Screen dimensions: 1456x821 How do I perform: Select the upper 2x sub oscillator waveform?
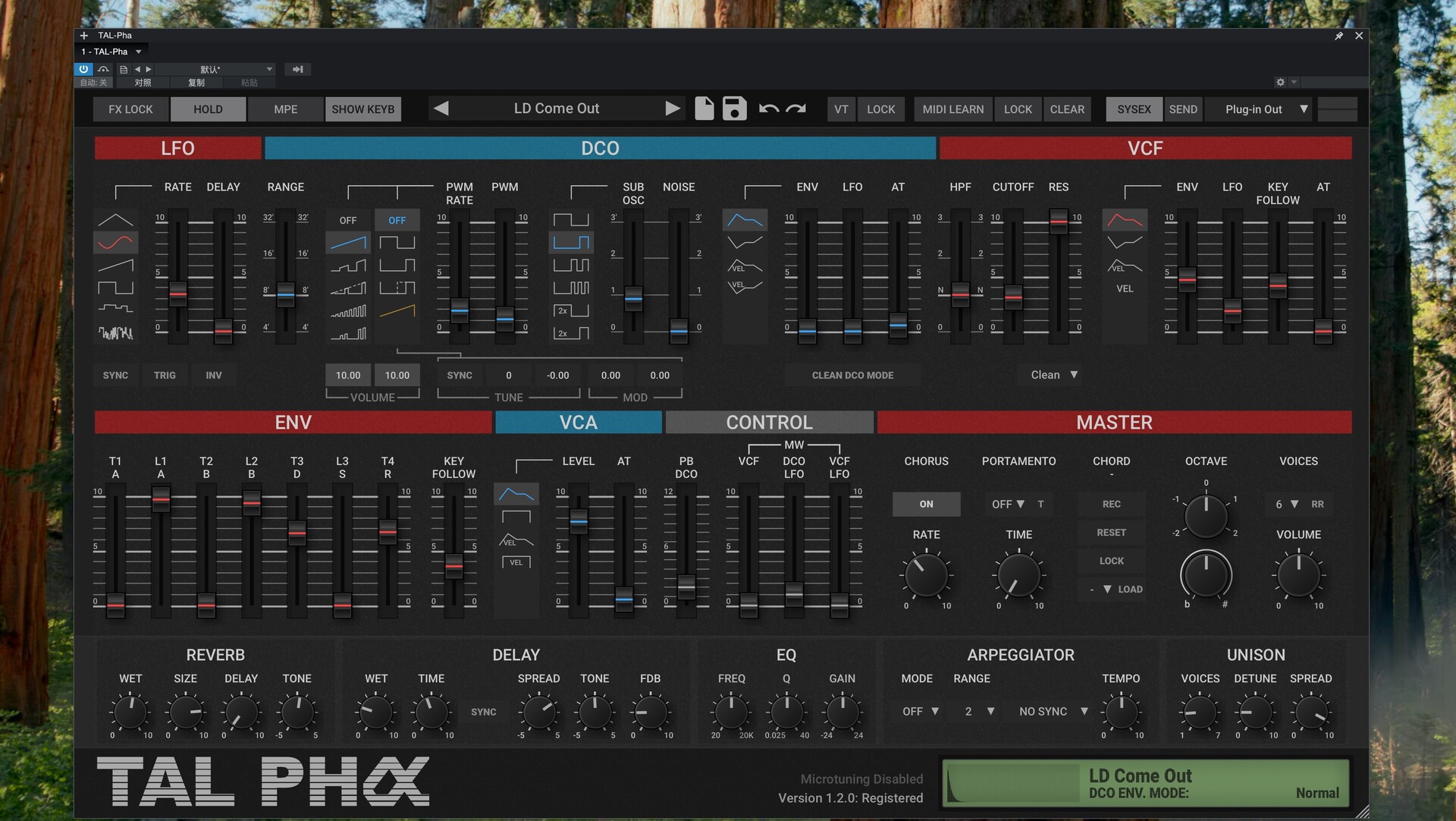(571, 310)
